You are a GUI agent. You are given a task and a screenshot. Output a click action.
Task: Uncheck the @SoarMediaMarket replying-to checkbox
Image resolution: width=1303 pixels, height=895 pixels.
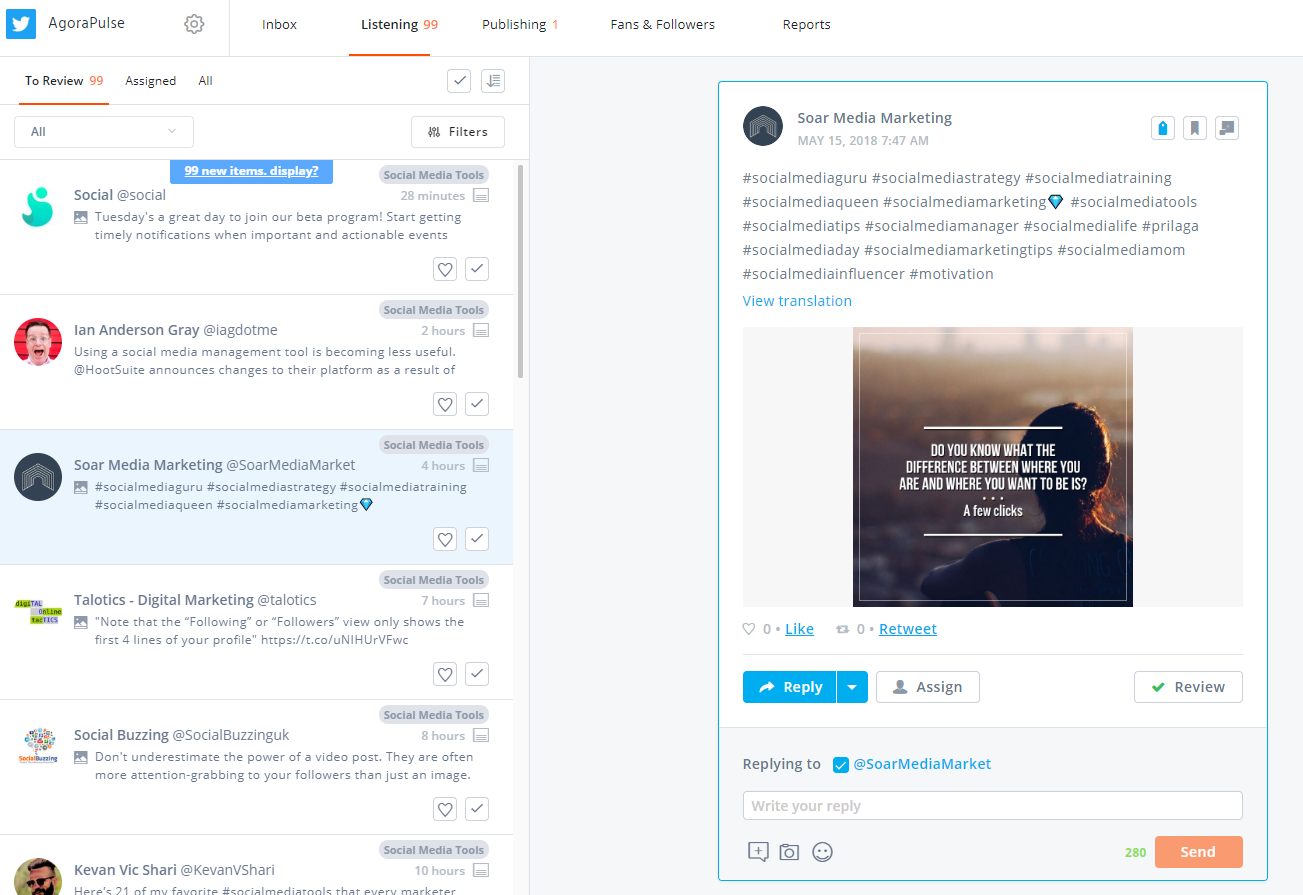(x=841, y=765)
